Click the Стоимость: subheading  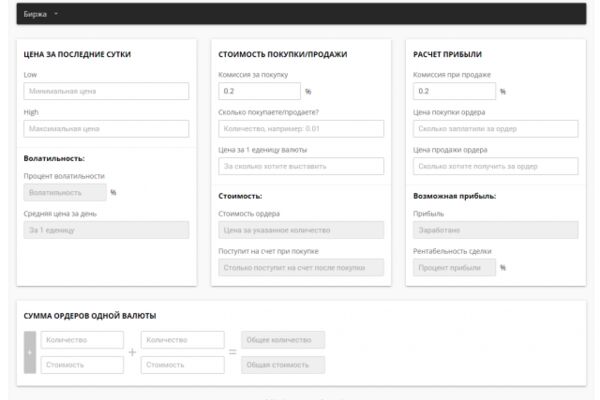(x=240, y=196)
